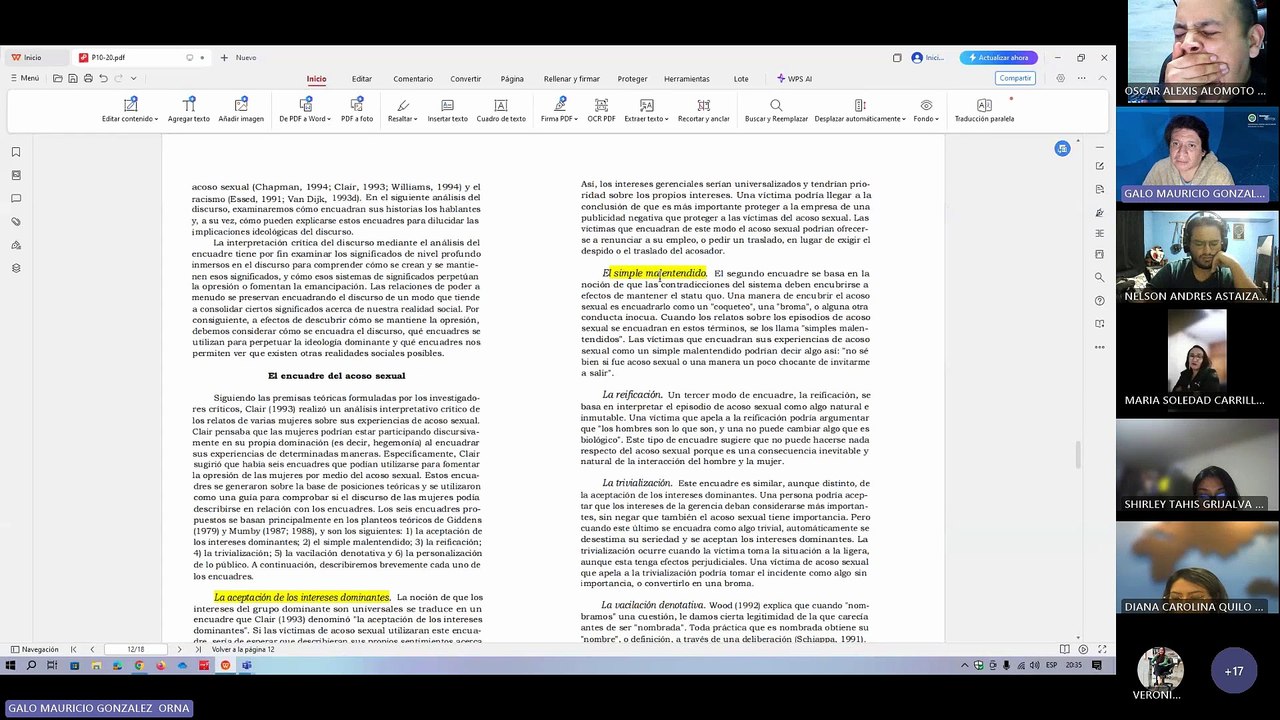Switch to the Comentario tab

(x=413, y=79)
